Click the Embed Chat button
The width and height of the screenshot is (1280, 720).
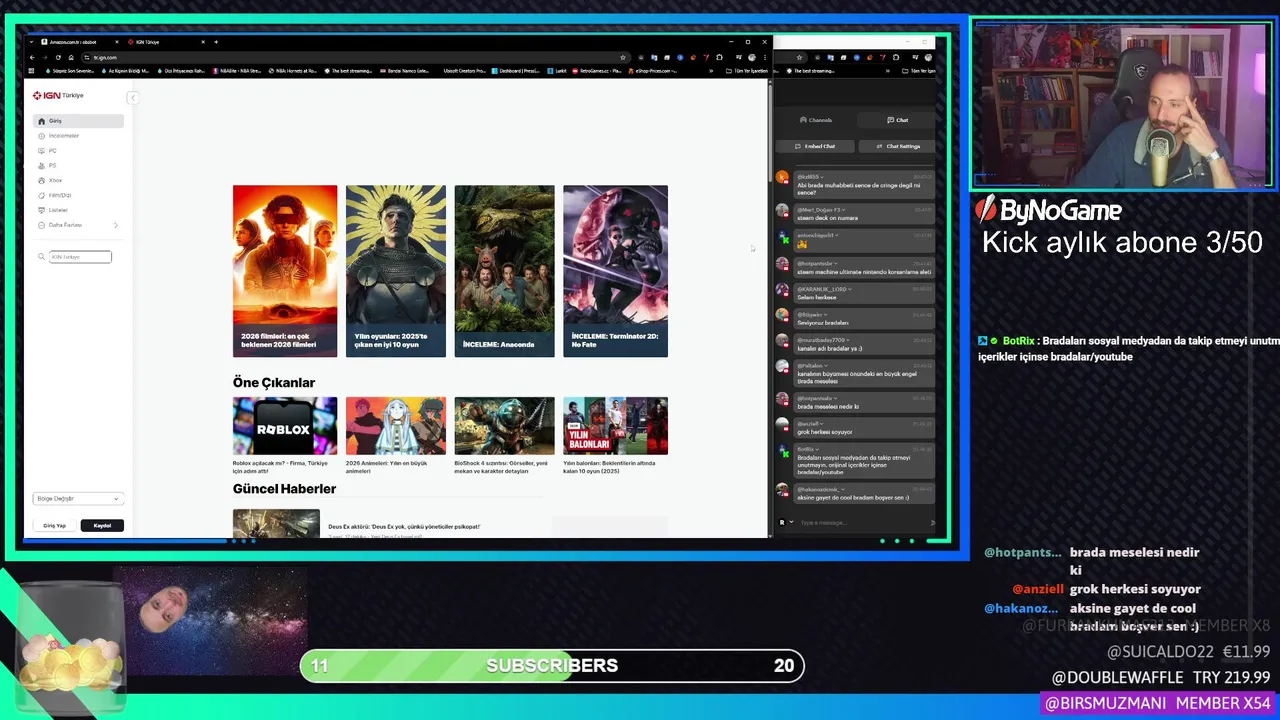[816, 146]
